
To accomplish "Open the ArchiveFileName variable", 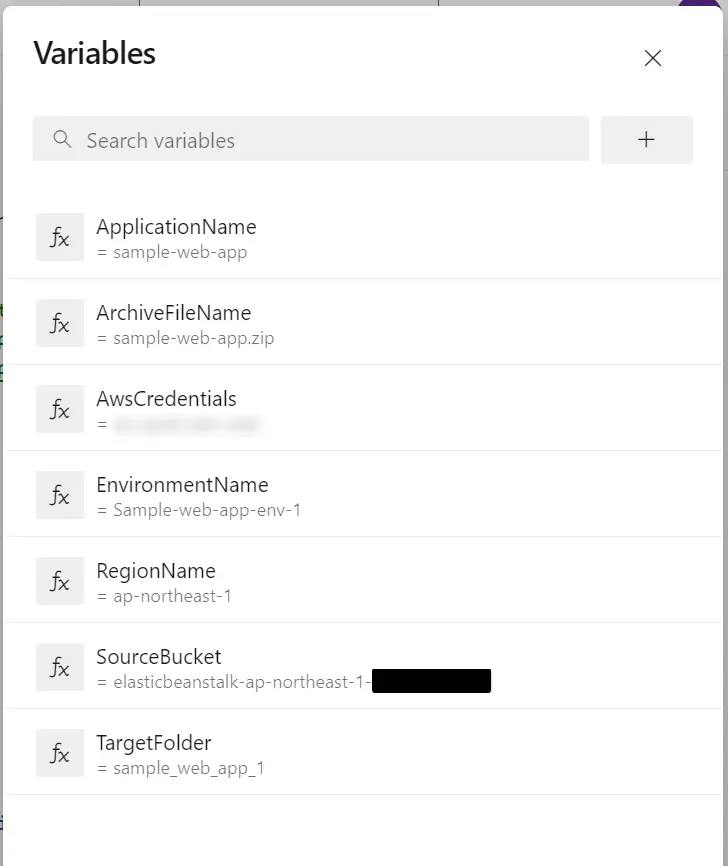I will (363, 323).
